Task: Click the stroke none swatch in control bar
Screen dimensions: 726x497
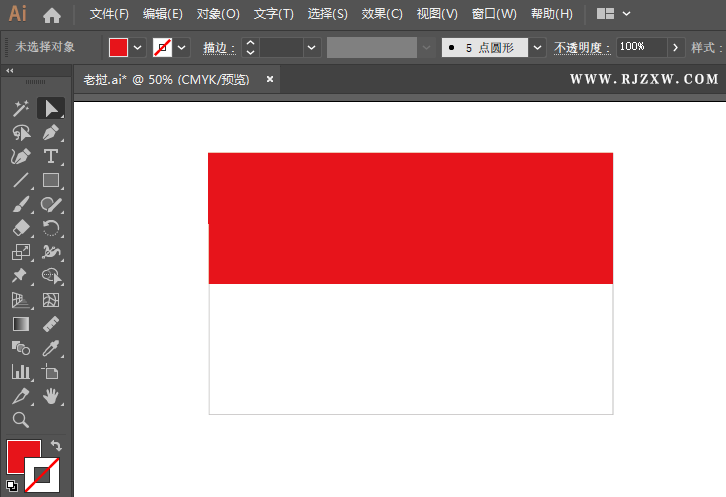Action: tap(163, 47)
